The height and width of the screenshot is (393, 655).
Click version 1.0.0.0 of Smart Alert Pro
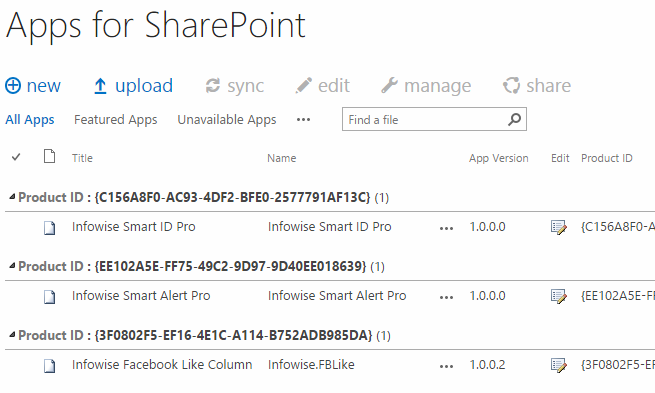tap(487, 296)
